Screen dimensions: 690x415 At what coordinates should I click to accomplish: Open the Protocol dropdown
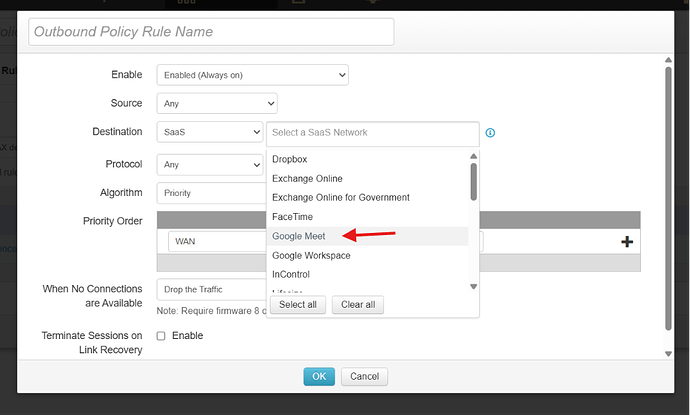210,165
